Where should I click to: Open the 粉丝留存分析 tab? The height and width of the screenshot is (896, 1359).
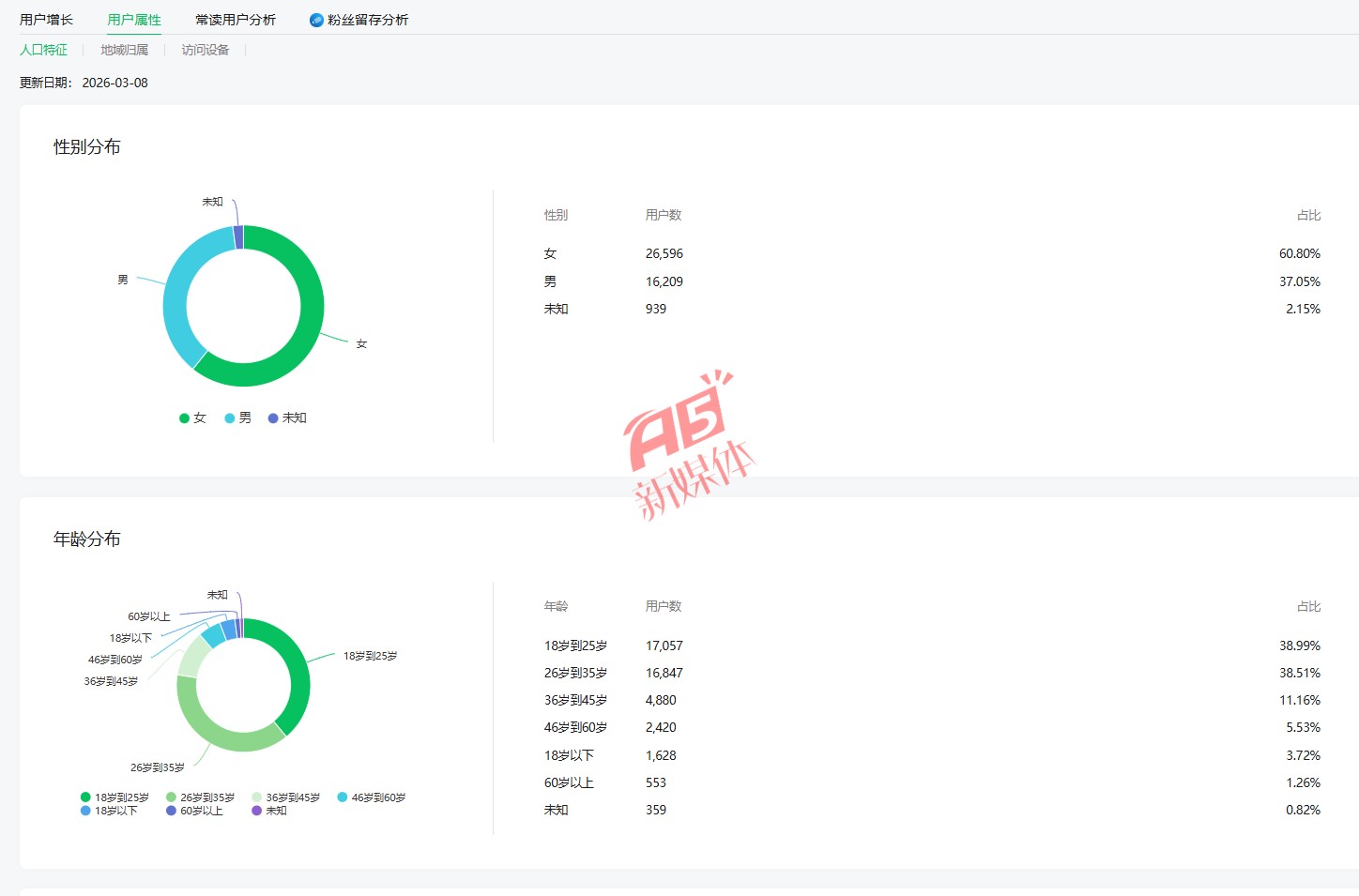pos(367,20)
